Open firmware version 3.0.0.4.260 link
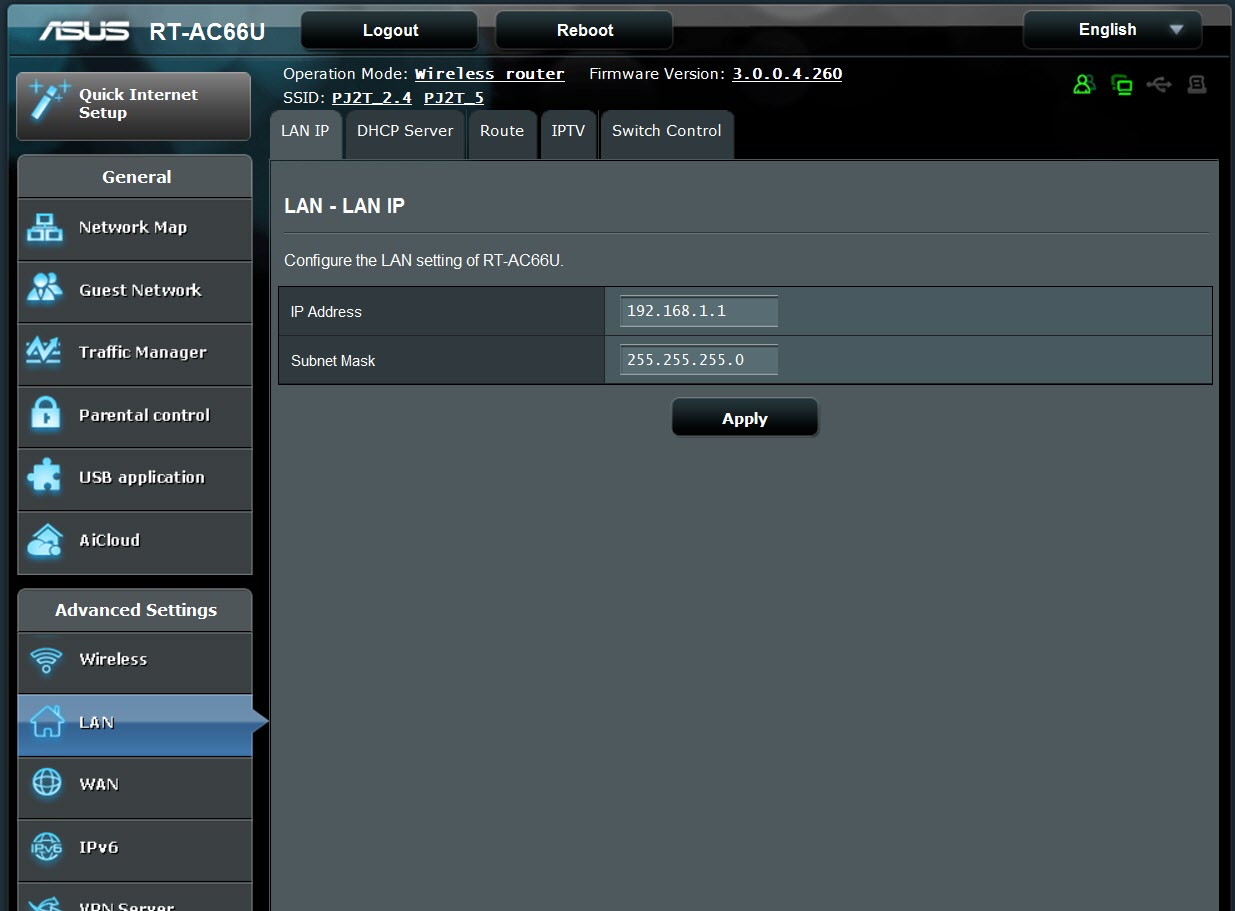The width and height of the screenshot is (1235, 911). (x=787, y=74)
